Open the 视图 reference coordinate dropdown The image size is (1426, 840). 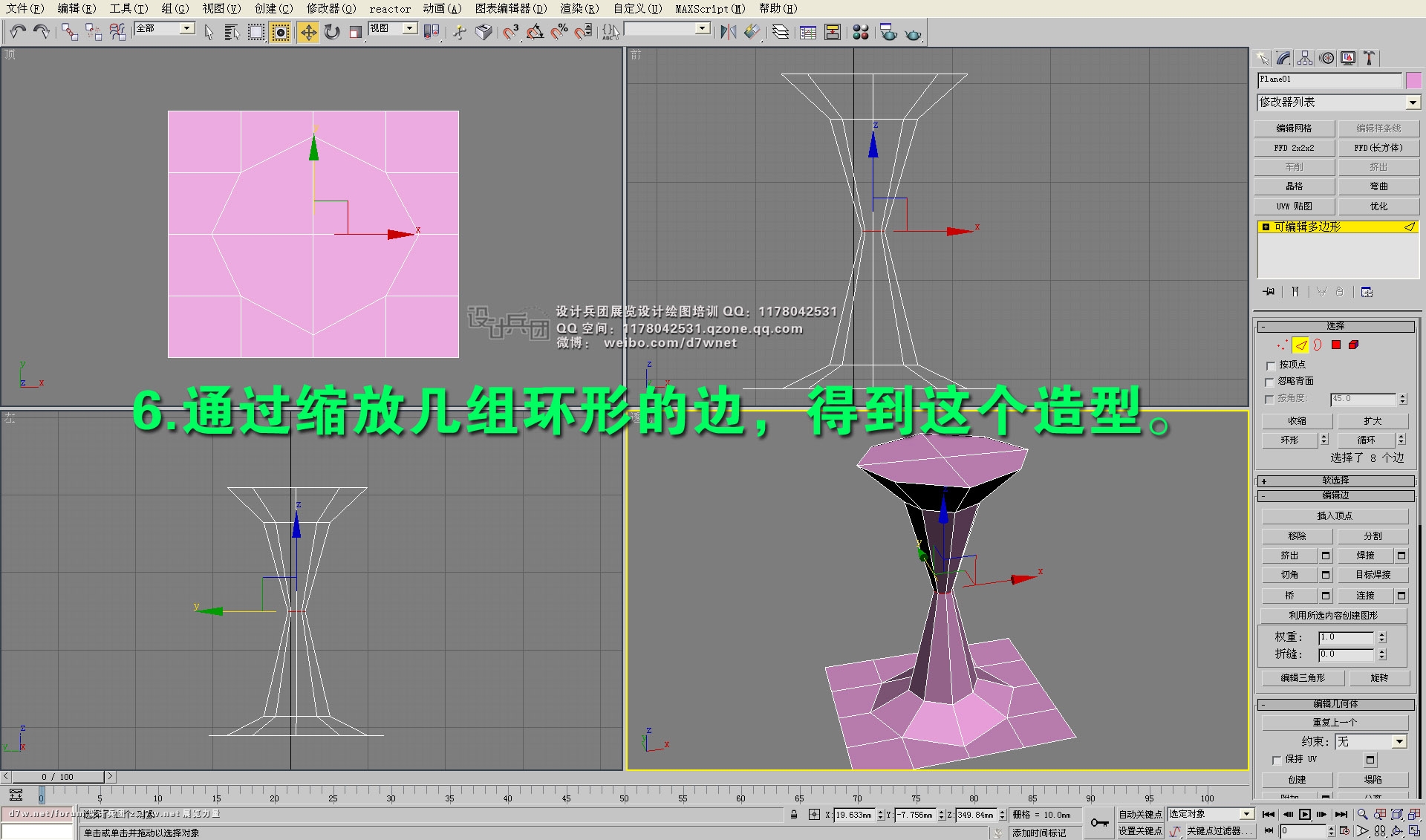click(393, 28)
